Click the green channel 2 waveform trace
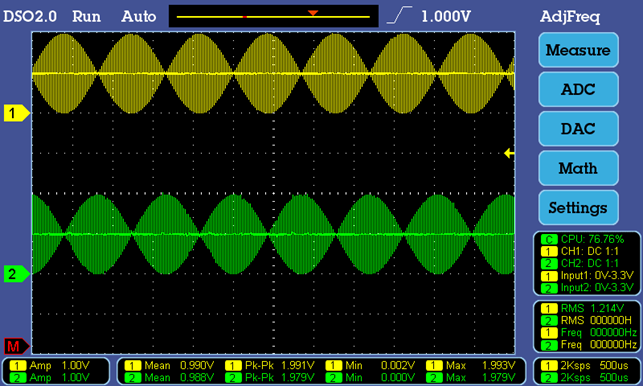Screen dimensions: 643x386 point(273,234)
